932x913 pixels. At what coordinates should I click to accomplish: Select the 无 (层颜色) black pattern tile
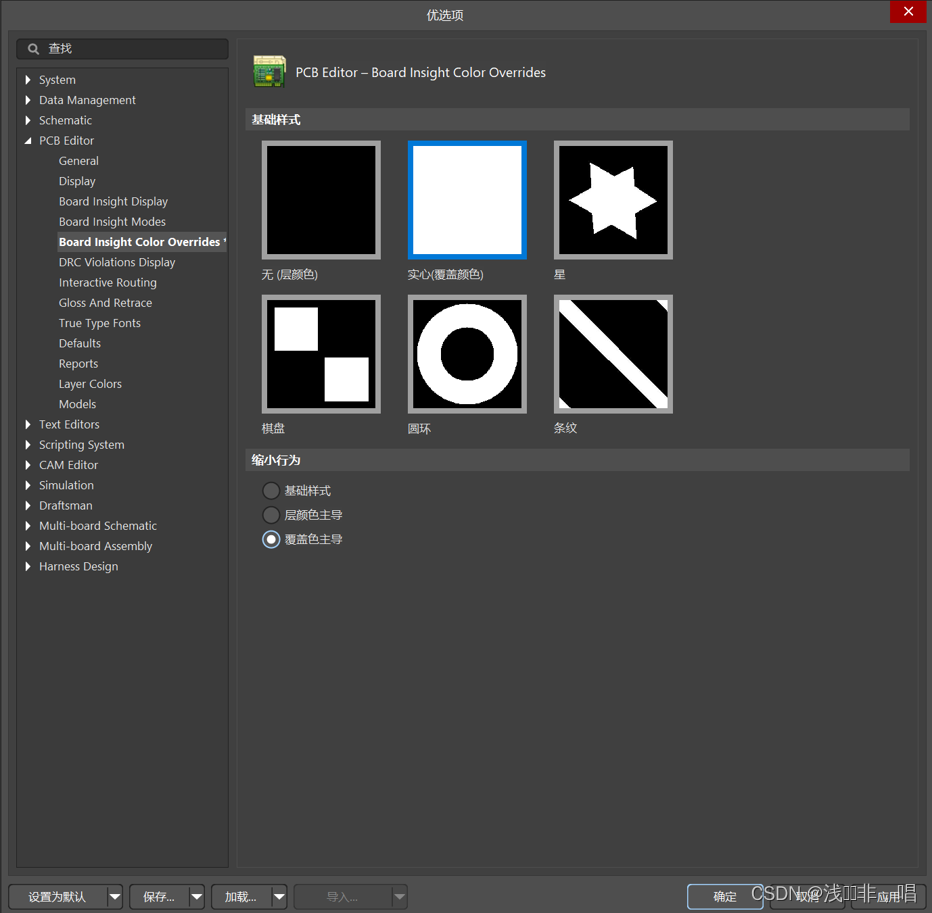pyautogui.click(x=321, y=200)
